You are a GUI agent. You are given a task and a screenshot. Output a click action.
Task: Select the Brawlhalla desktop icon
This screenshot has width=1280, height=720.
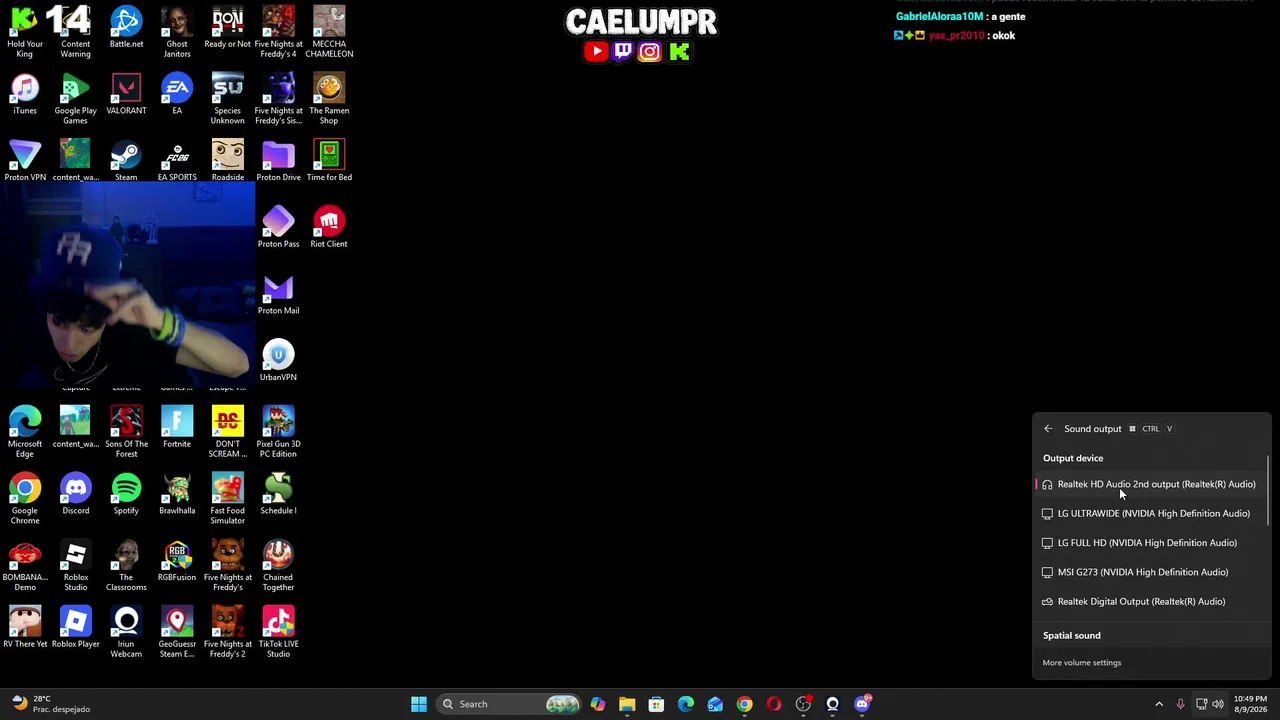pos(177,494)
